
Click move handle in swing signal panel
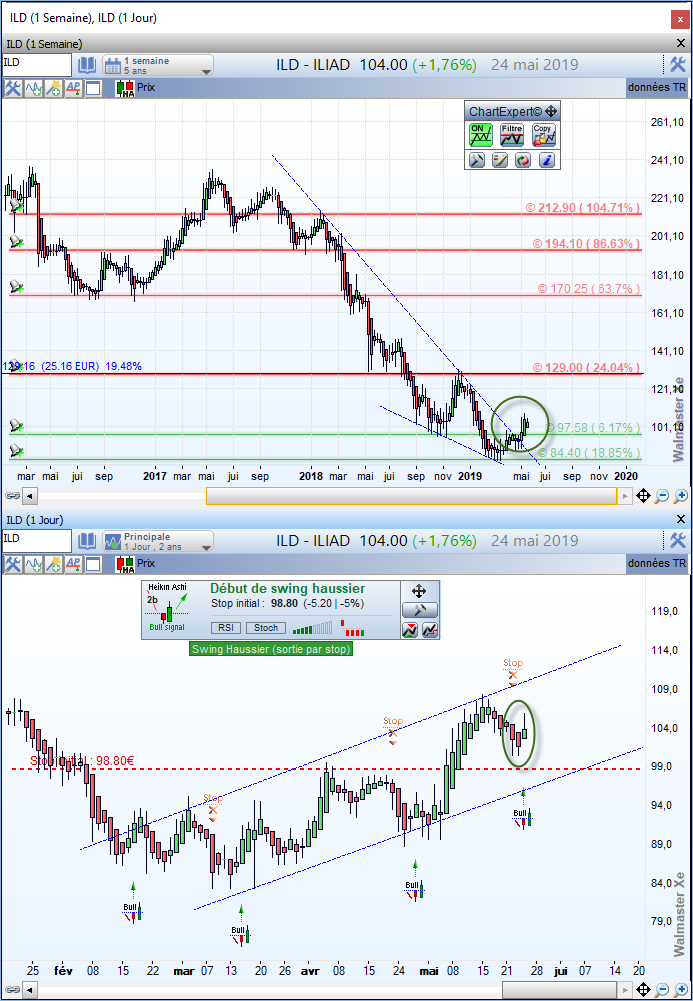tap(419, 591)
